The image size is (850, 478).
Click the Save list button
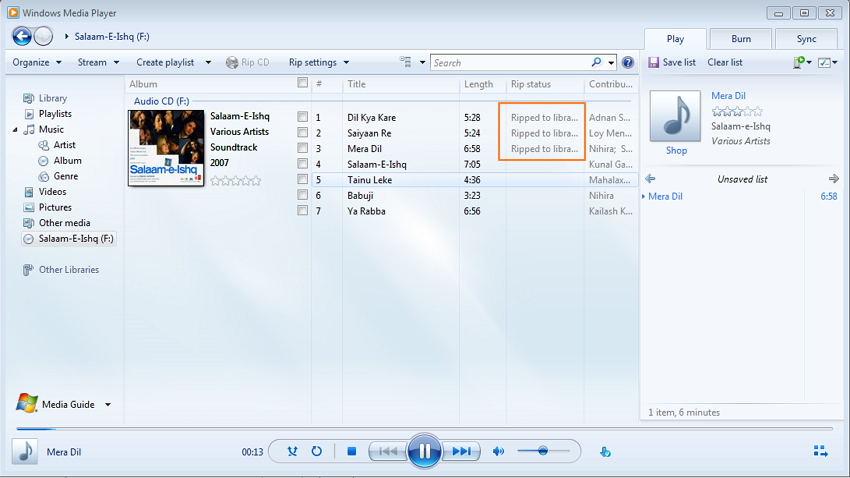tap(672, 62)
